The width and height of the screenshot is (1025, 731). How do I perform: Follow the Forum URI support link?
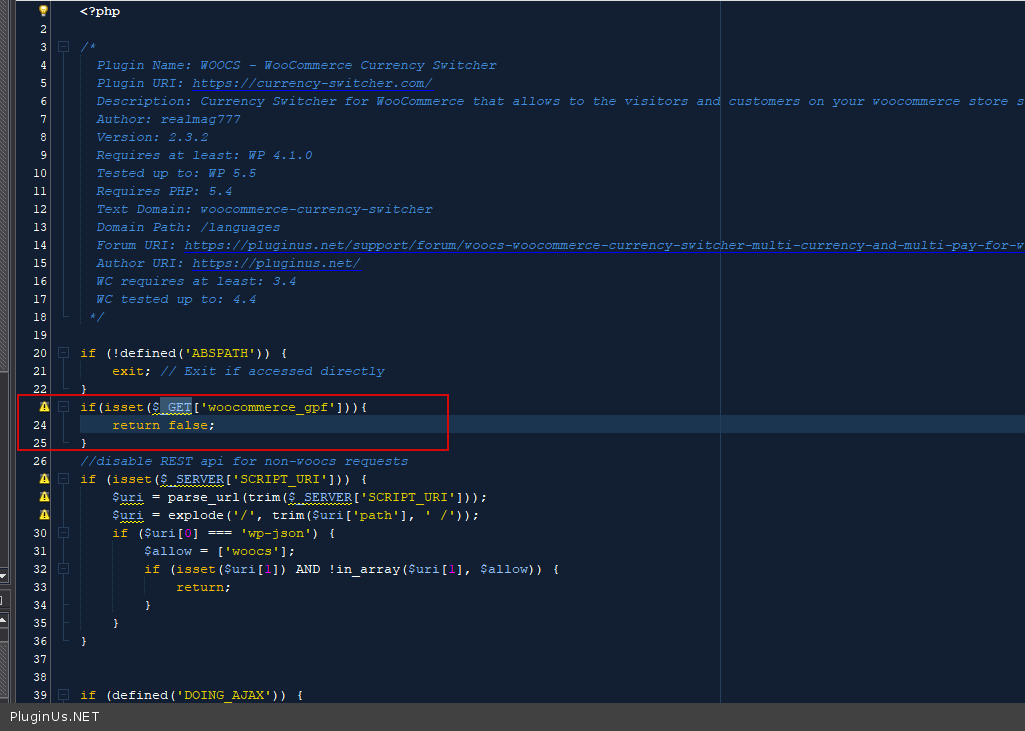600,245
